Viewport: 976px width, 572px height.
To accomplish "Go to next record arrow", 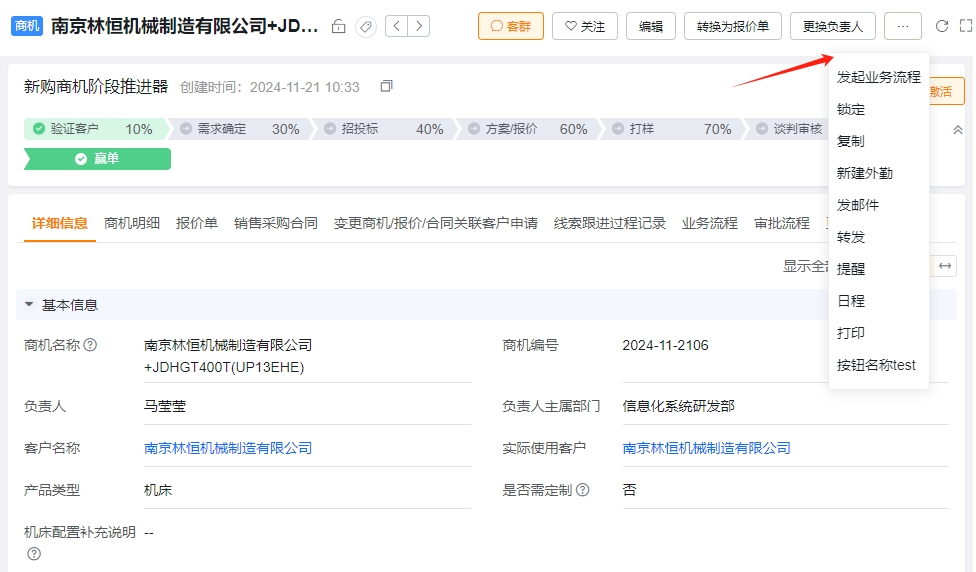I will pyautogui.click(x=419, y=26).
